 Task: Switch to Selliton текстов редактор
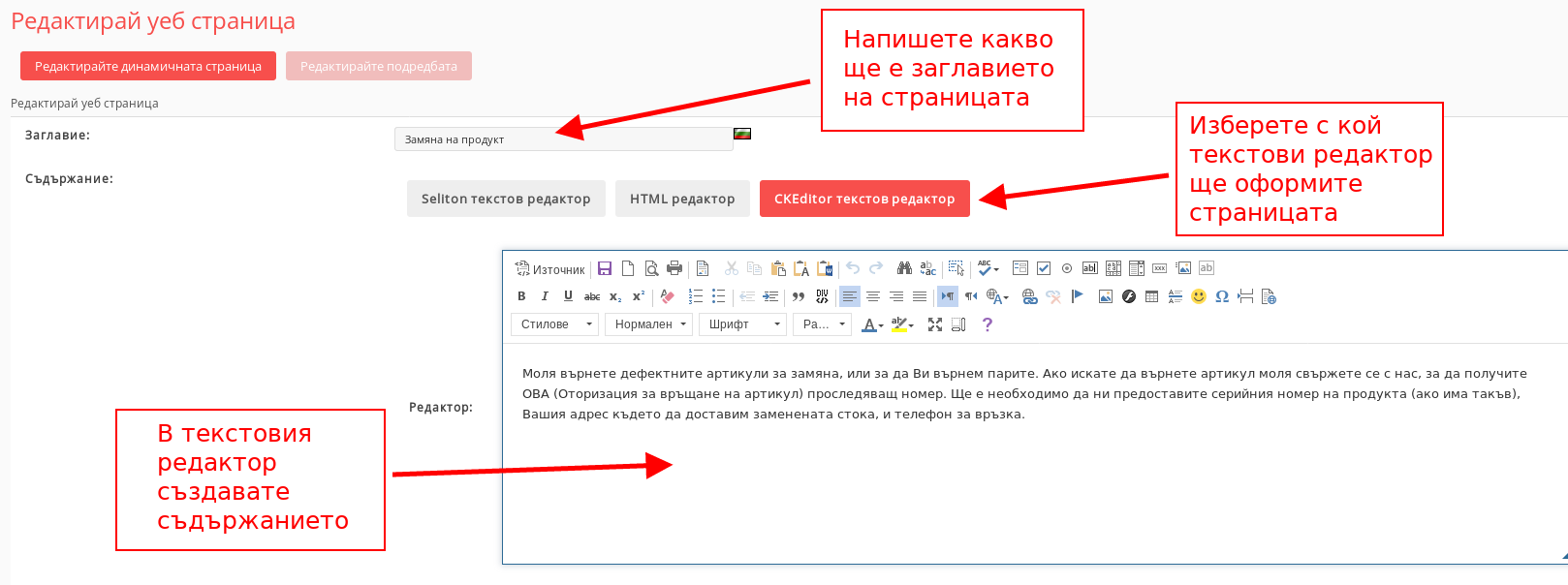click(x=506, y=199)
